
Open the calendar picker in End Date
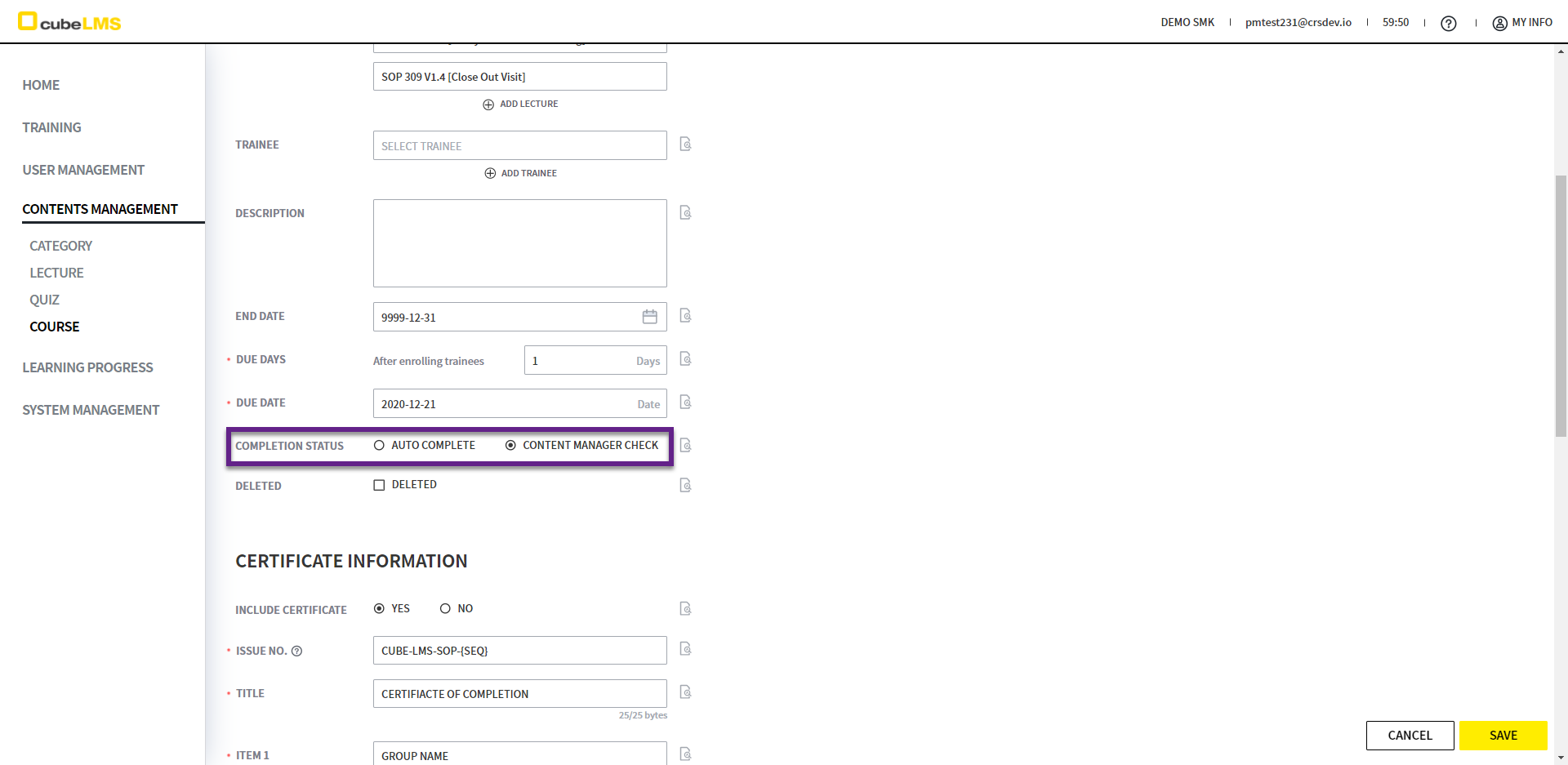pos(649,317)
